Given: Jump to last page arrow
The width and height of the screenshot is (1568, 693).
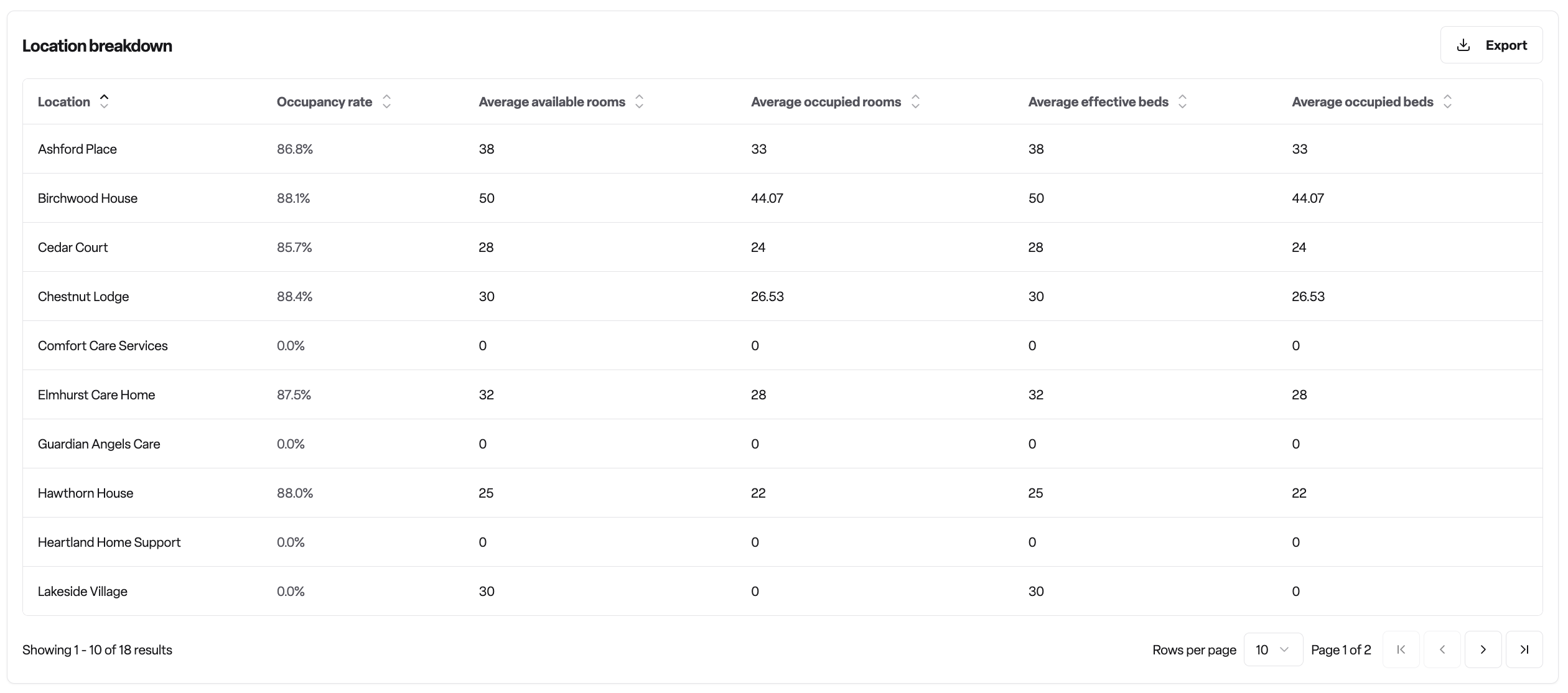Looking at the screenshot, I should point(1524,649).
